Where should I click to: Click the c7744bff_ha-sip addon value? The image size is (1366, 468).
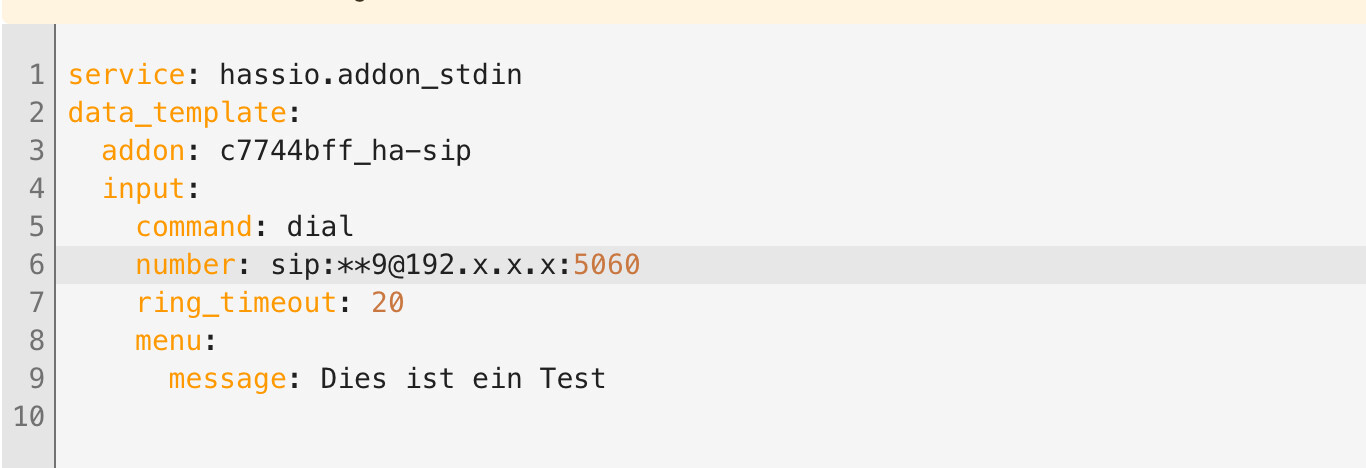pos(345,151)
